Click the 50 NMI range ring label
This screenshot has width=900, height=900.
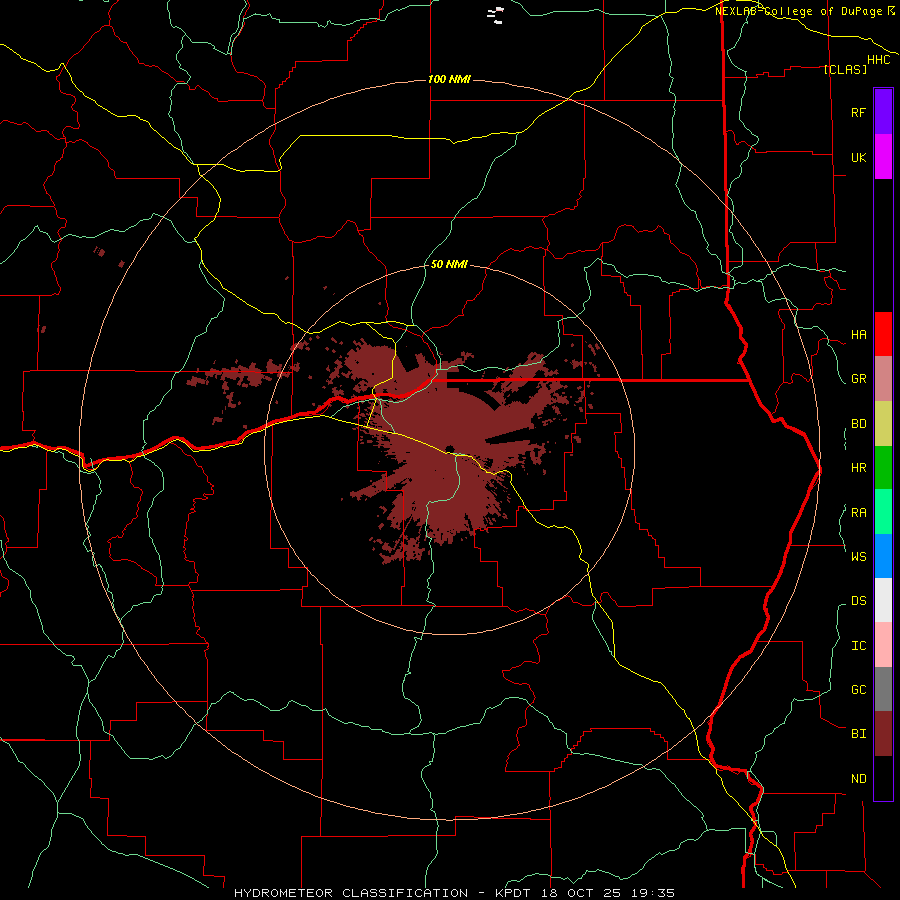point(449,265)
